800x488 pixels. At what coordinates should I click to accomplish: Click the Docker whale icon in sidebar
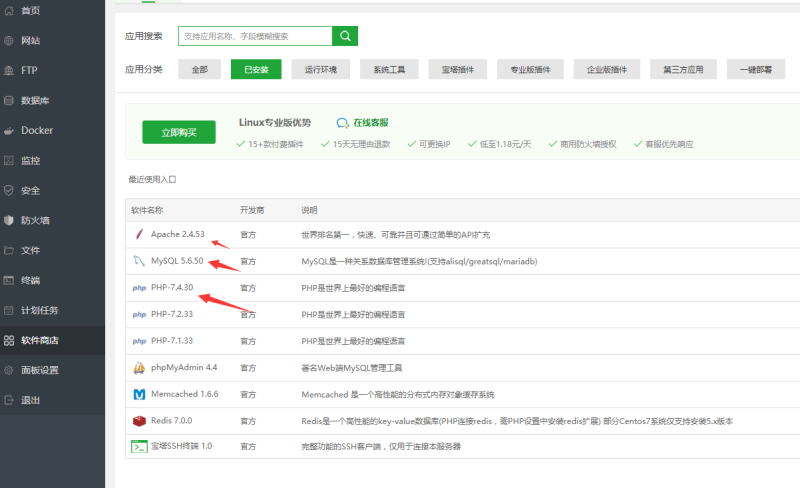[9, 131]
